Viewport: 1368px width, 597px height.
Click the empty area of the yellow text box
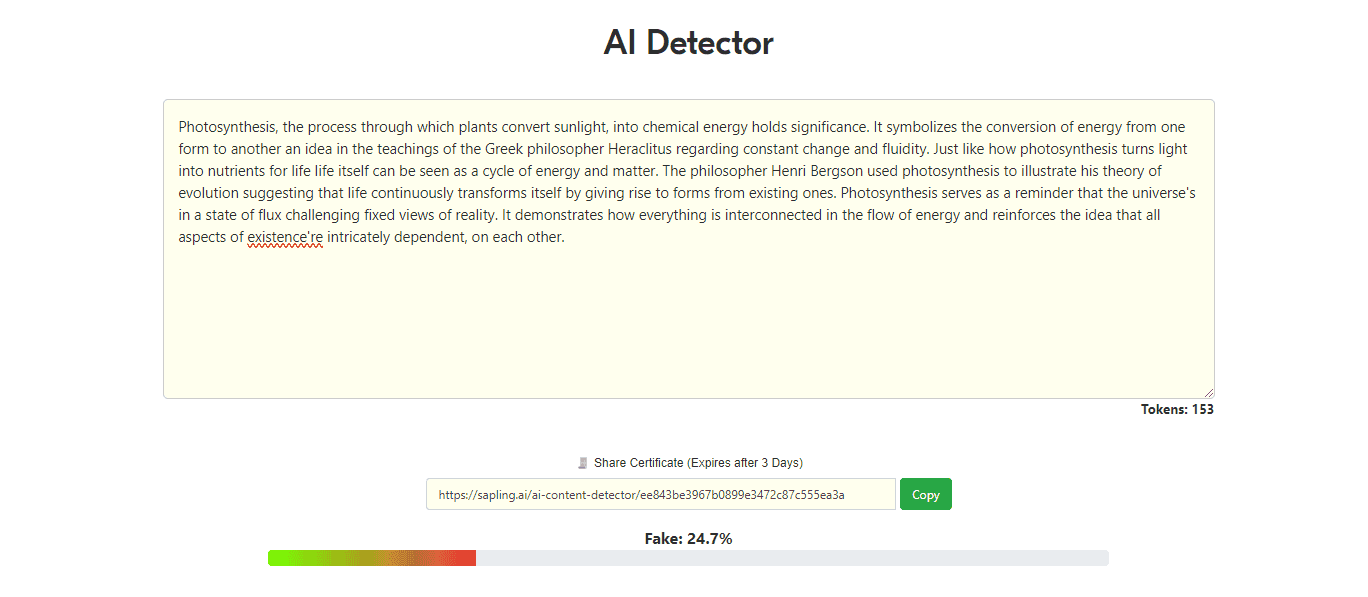688,320
